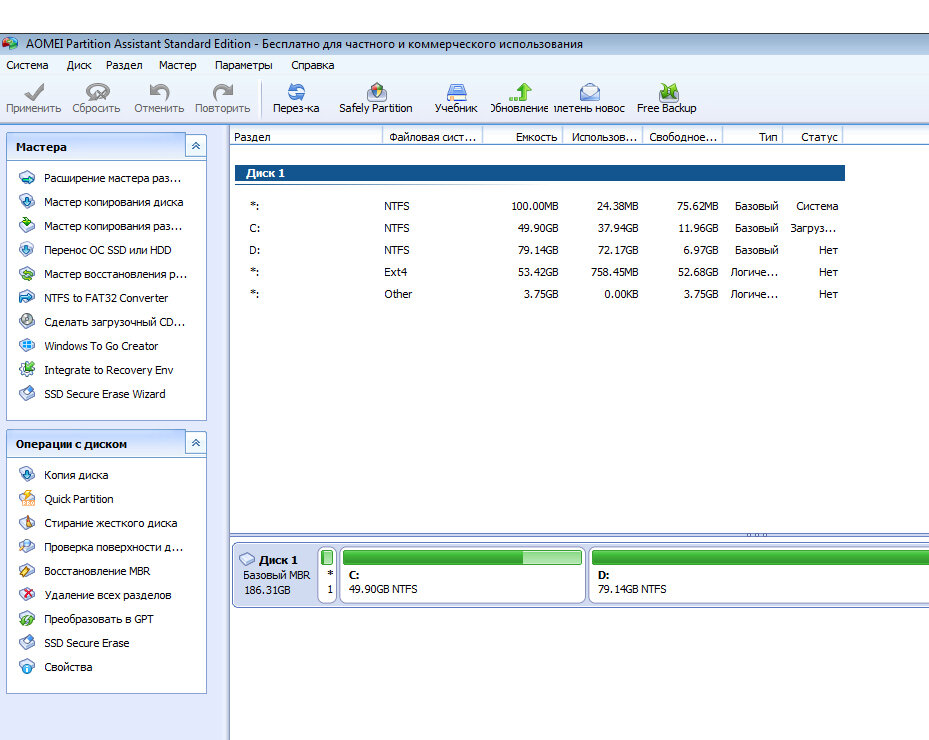Select the Ext4 53.42GB partition row
Screen dimensions: 929x740
pyautogui.click(x=540, y=272)
